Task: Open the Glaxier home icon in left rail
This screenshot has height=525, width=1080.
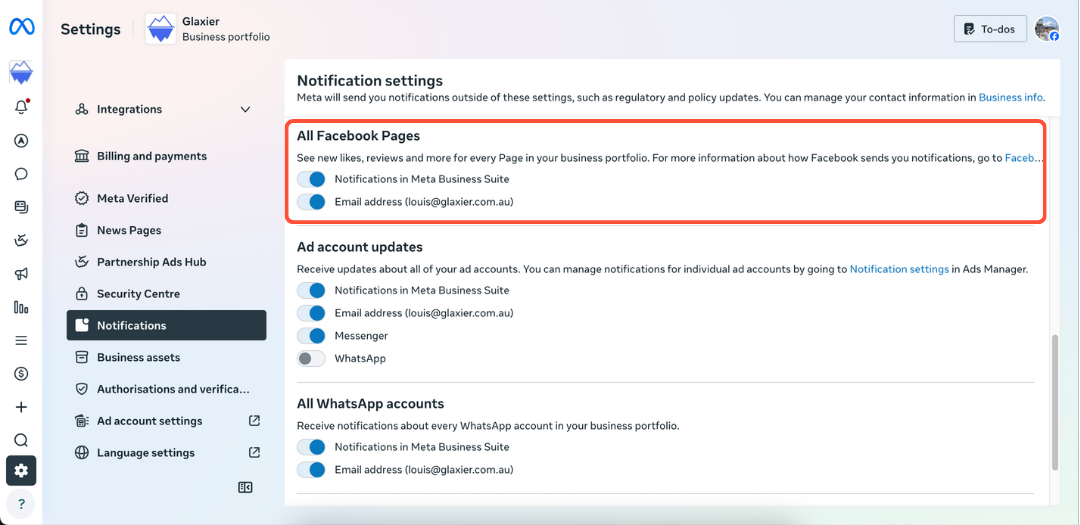Action: click(21, 73)
